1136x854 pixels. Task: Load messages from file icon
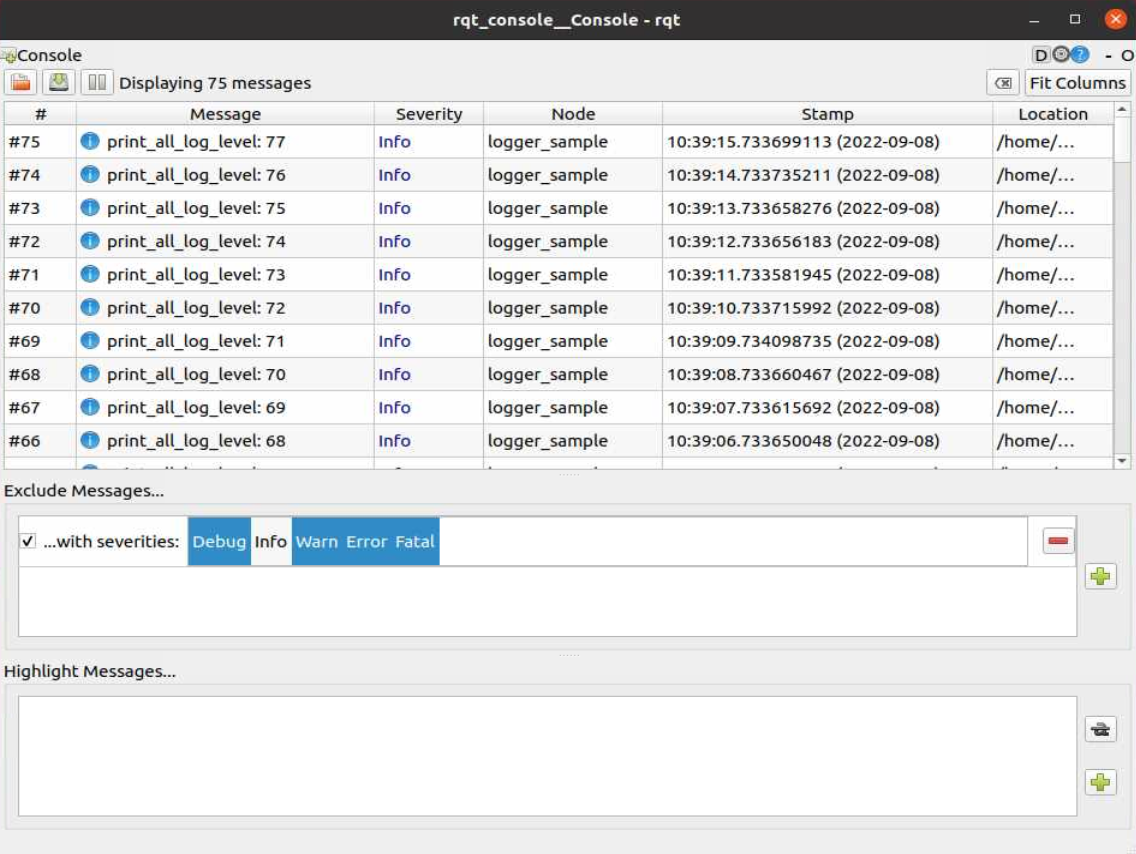pos(21,83)
